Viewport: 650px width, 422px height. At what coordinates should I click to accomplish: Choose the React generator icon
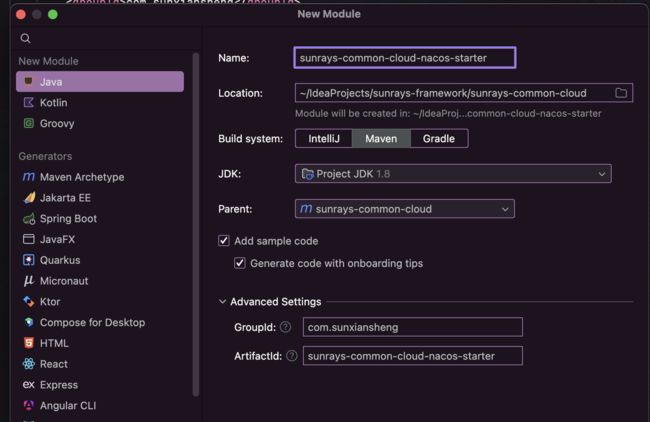tap(29, 364)
